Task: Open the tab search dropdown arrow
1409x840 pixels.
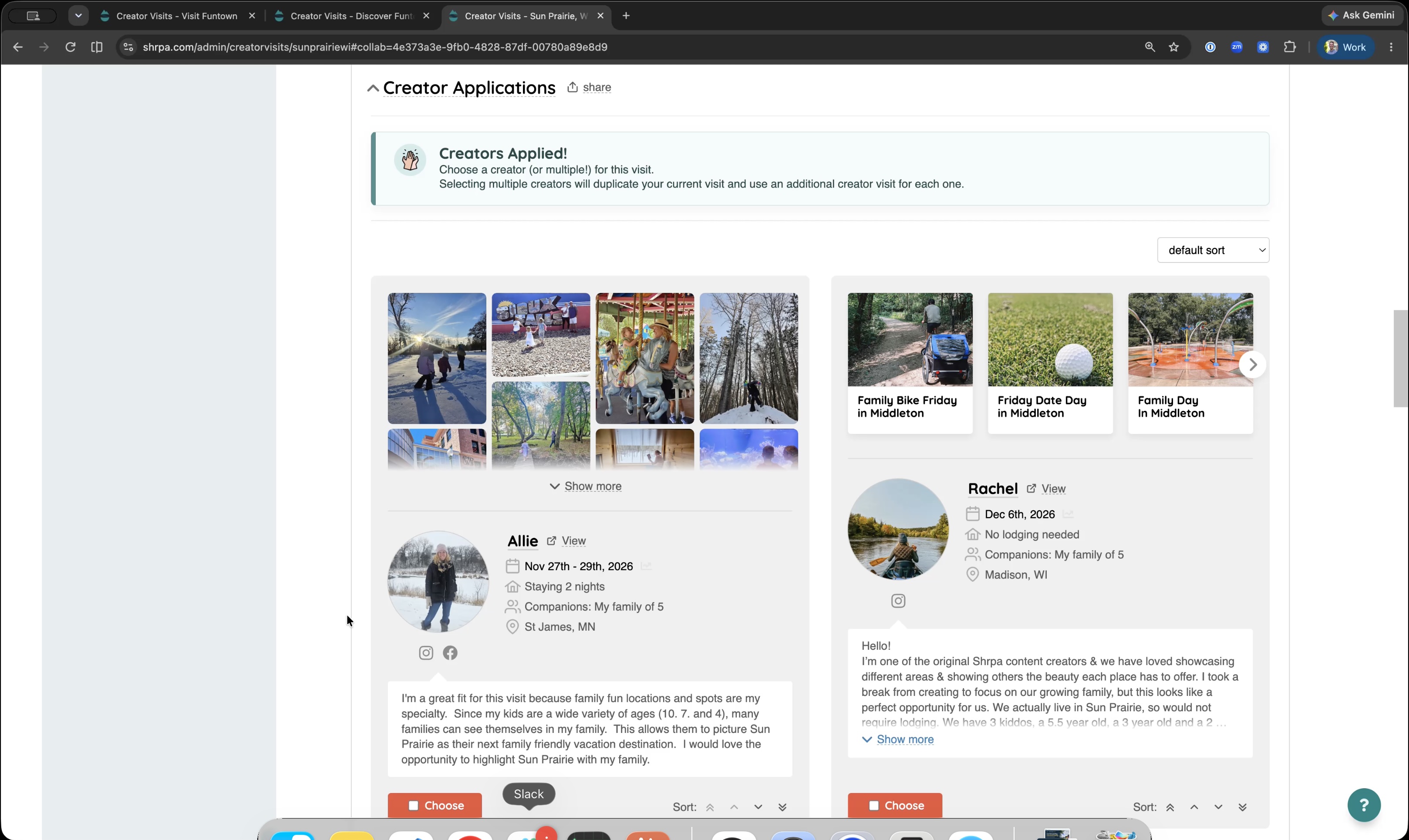Action: pos(79,15)
